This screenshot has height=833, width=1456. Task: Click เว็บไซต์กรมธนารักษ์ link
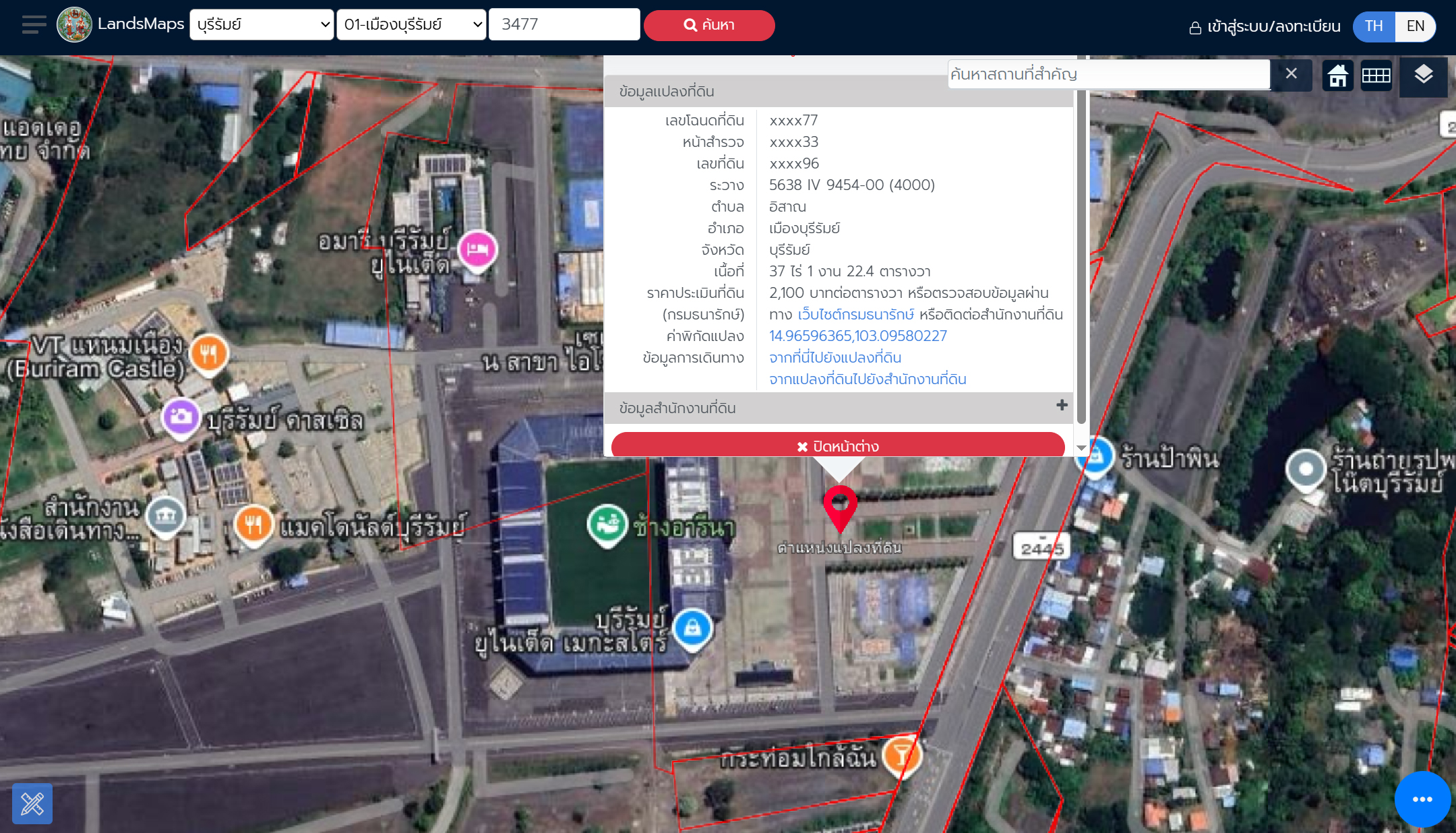(x=855, y=314)
